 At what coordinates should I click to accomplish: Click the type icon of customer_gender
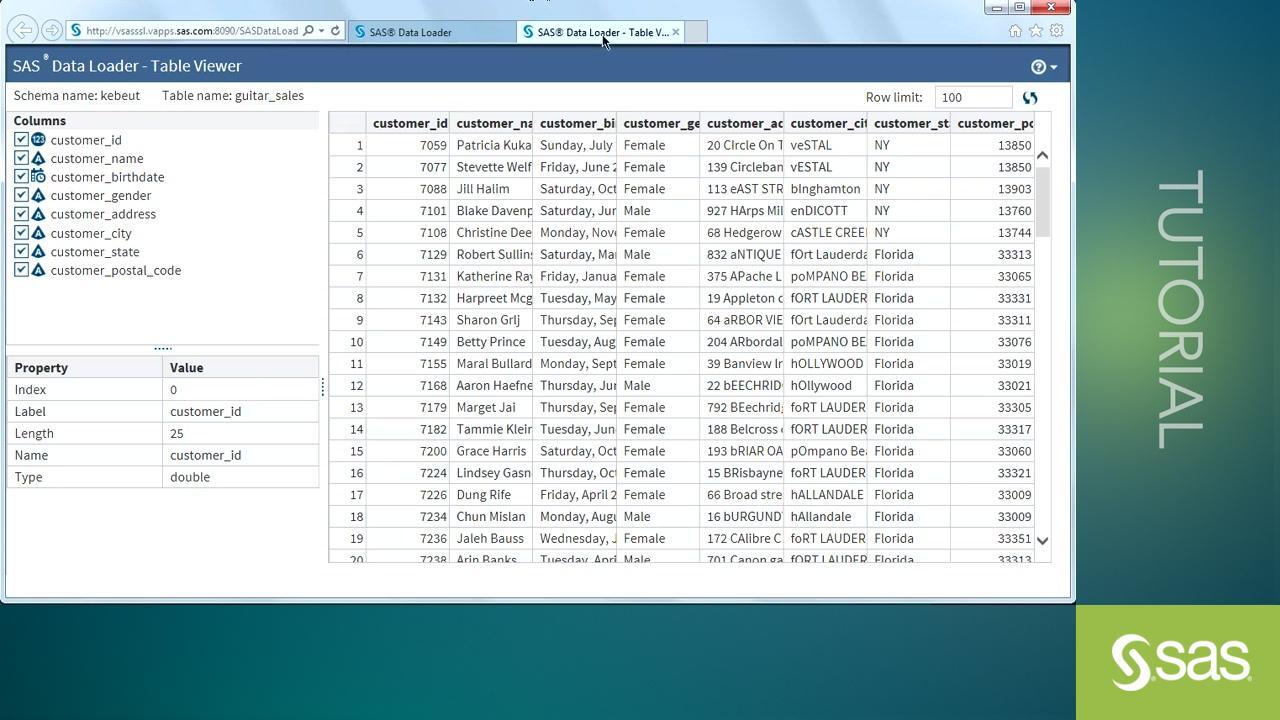click(38, 196)
